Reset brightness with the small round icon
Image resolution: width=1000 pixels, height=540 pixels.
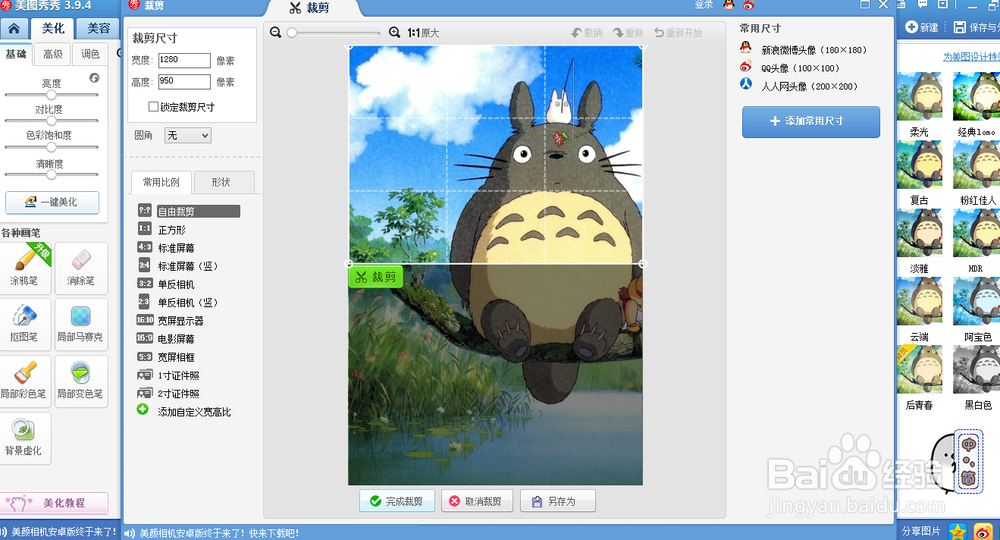94,78
